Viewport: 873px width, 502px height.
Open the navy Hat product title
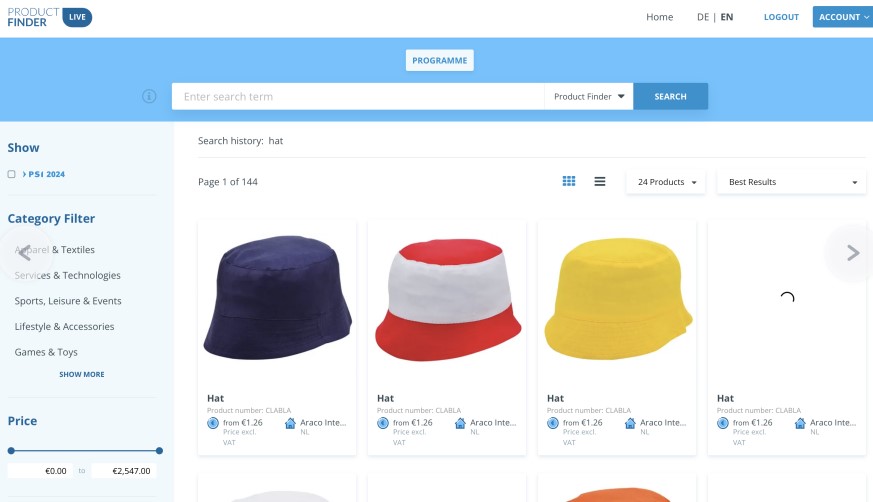[215, 398]
